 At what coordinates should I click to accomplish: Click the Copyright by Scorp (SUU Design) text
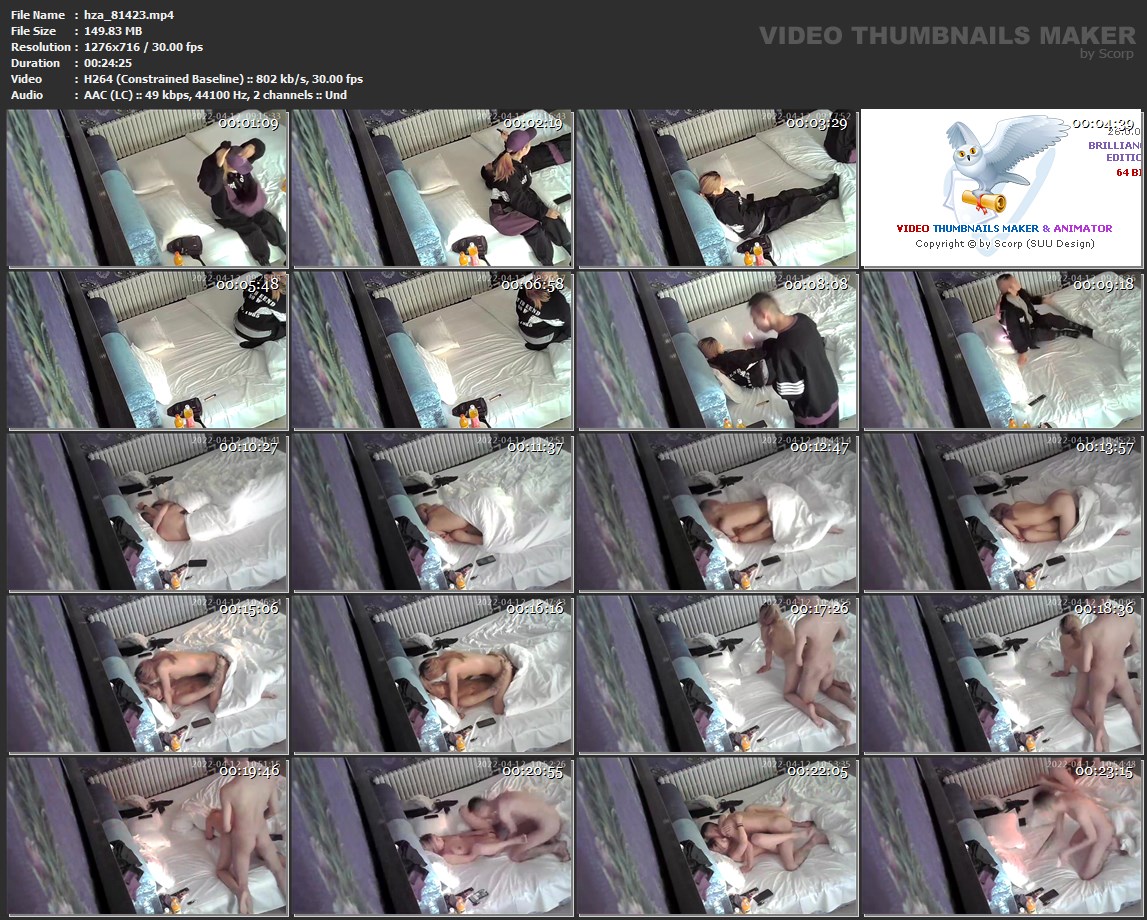[1004, 244]
